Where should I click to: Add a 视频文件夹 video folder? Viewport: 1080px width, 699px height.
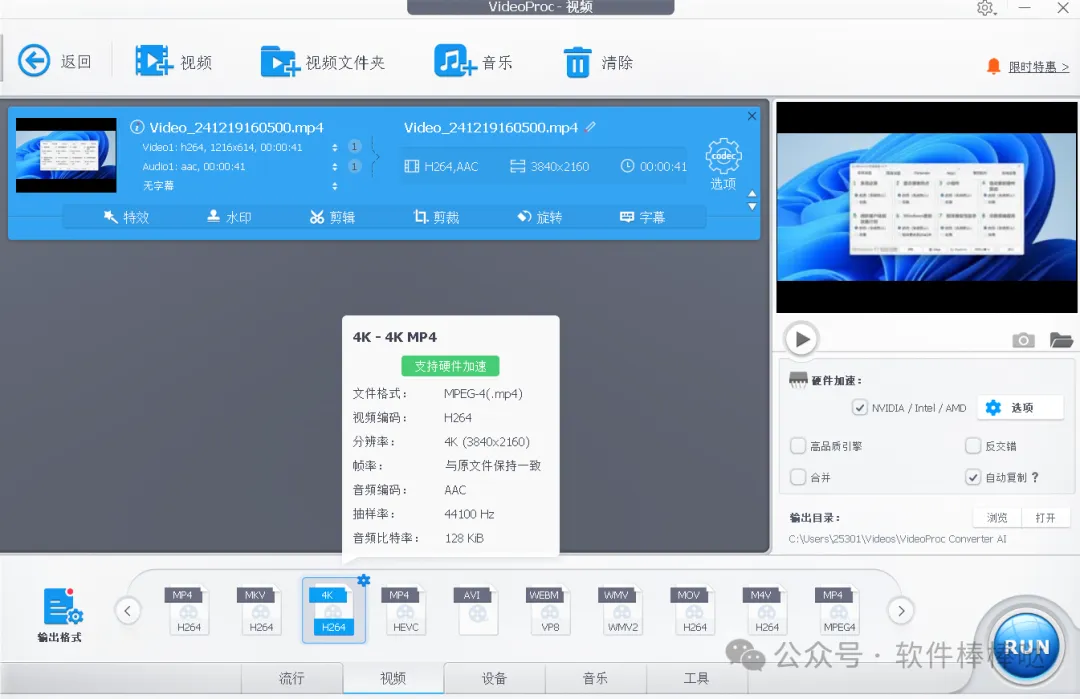click(280, 61)
